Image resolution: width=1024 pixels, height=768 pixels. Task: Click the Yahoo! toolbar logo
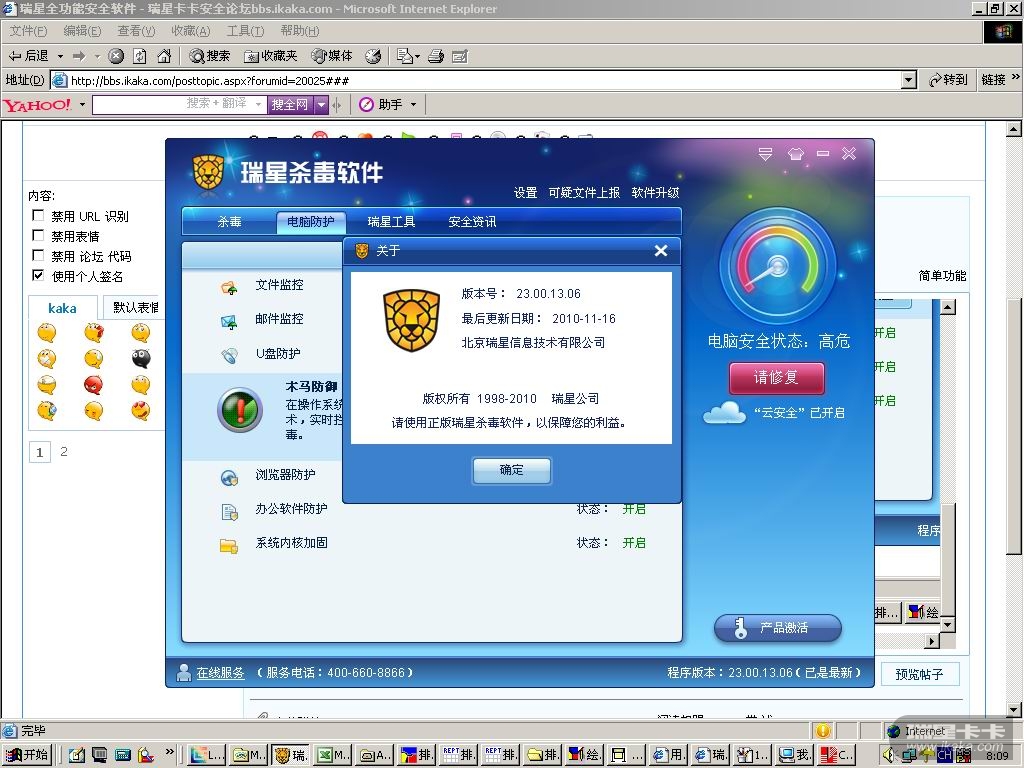coord(38,104)
